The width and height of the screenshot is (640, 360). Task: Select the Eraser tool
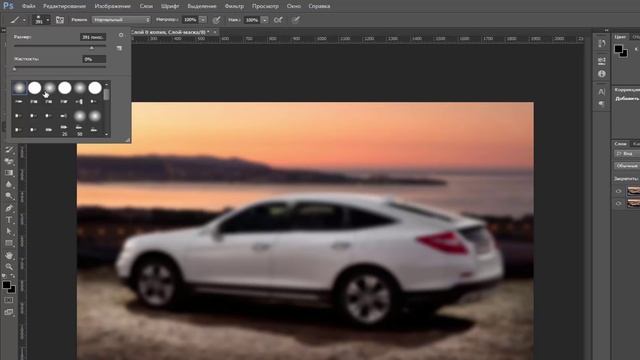[x=9, y=161]
